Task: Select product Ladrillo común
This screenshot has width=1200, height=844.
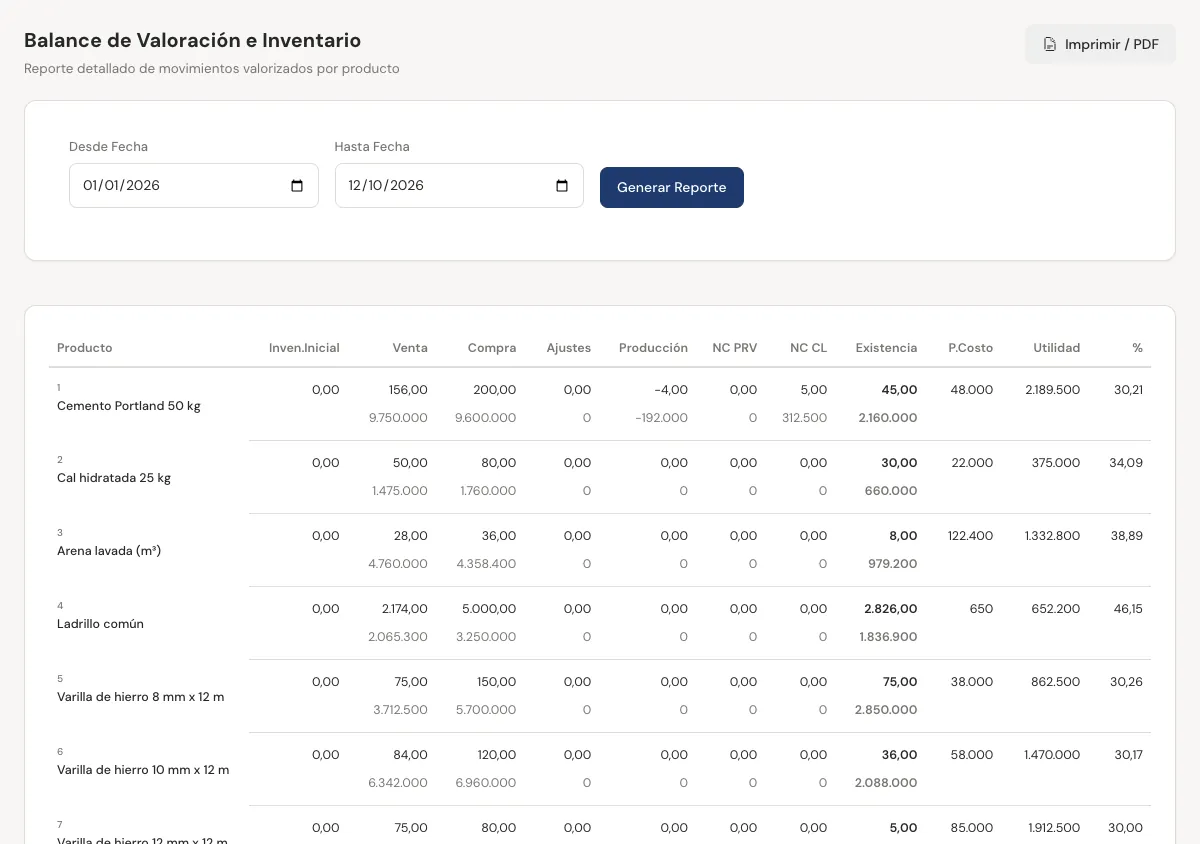Action: pyautogui.click(x=100, y=624)
